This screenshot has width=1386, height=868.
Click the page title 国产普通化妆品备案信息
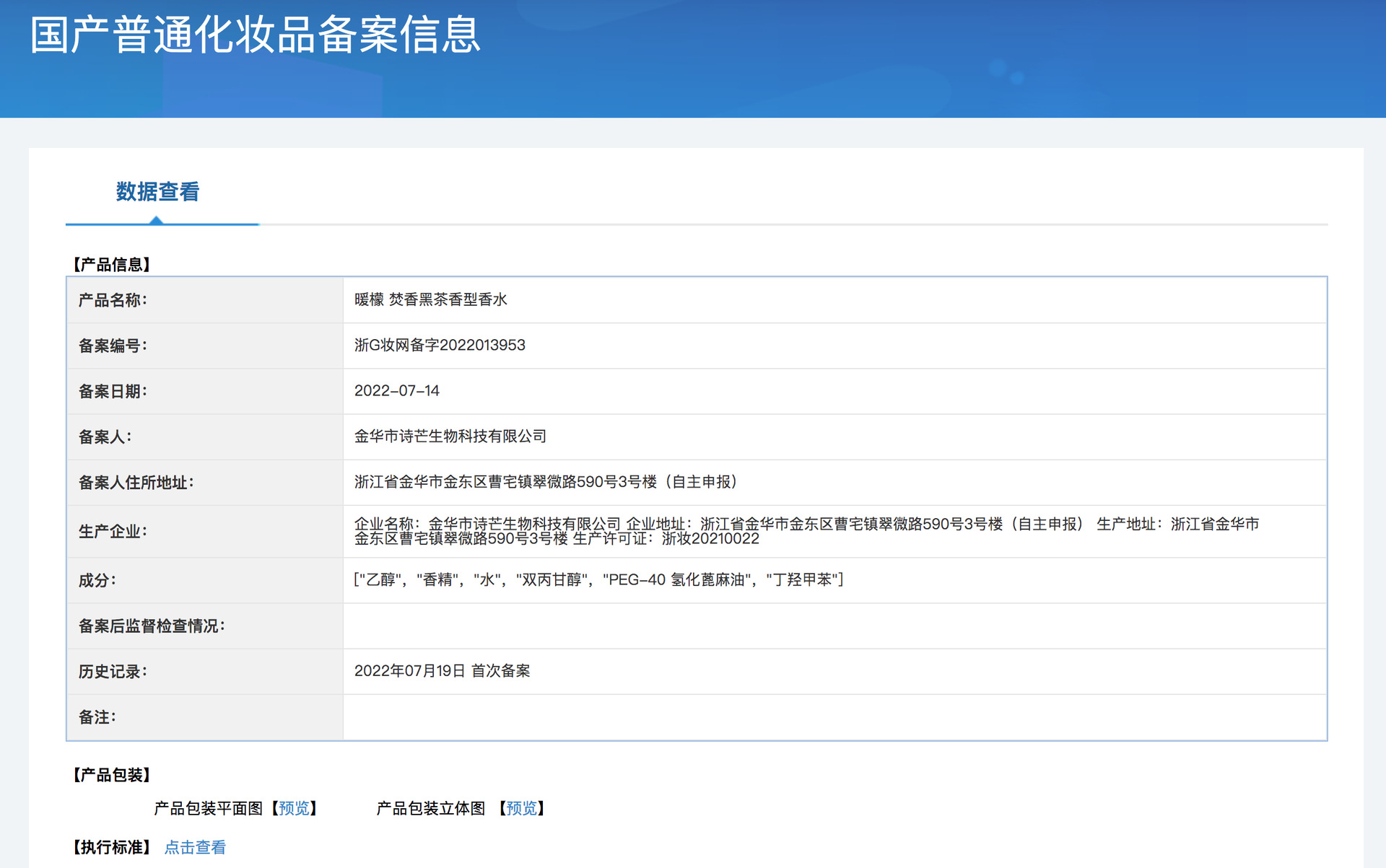pos(255,35)
